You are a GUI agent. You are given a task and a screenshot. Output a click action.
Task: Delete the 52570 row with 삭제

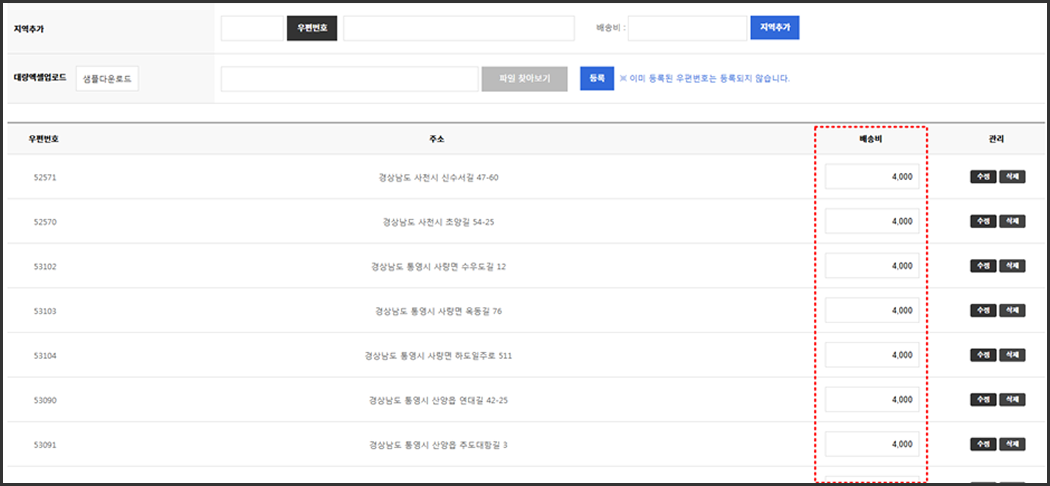tap(1012, 222)
